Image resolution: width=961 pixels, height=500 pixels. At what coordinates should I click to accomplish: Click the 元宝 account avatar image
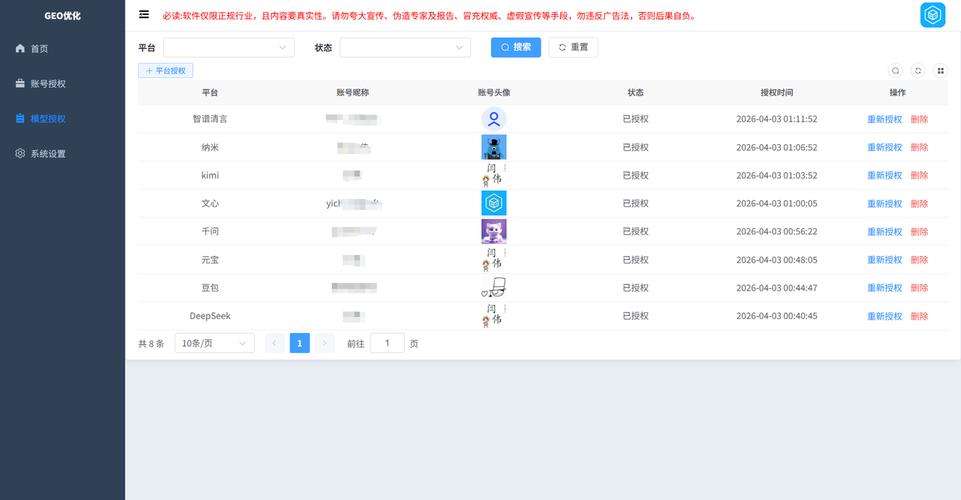click(x=494, y=260)
